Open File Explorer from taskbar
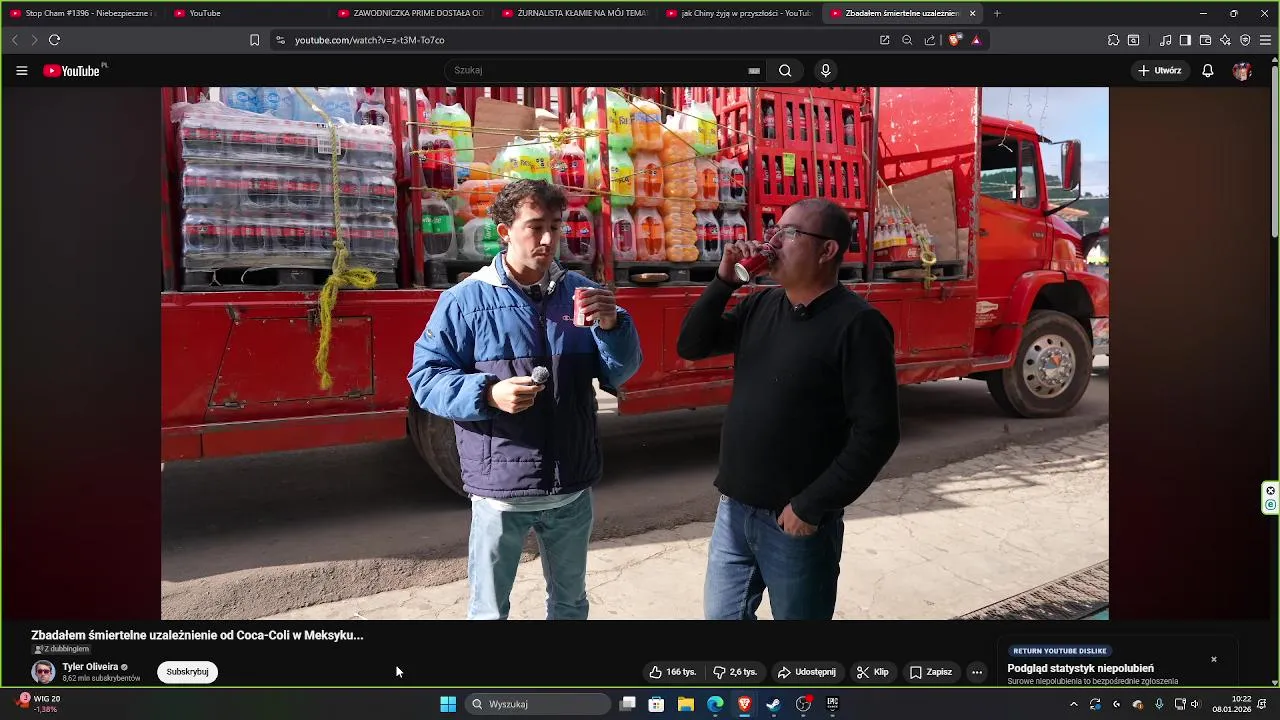 tap(686, 704)
